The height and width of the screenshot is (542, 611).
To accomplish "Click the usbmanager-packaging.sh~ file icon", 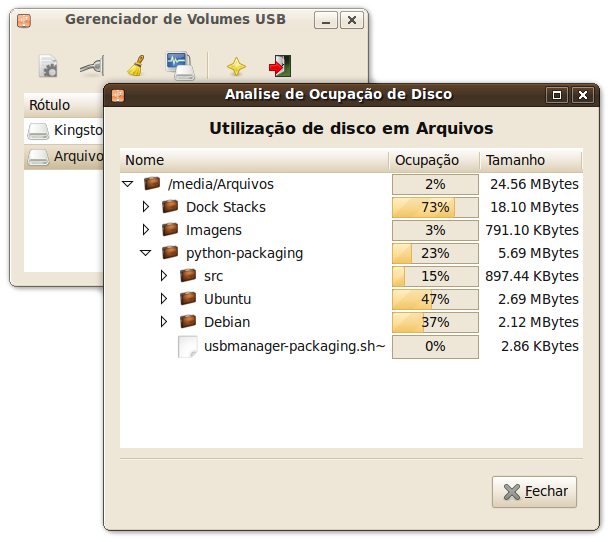I will pos(187,346).
